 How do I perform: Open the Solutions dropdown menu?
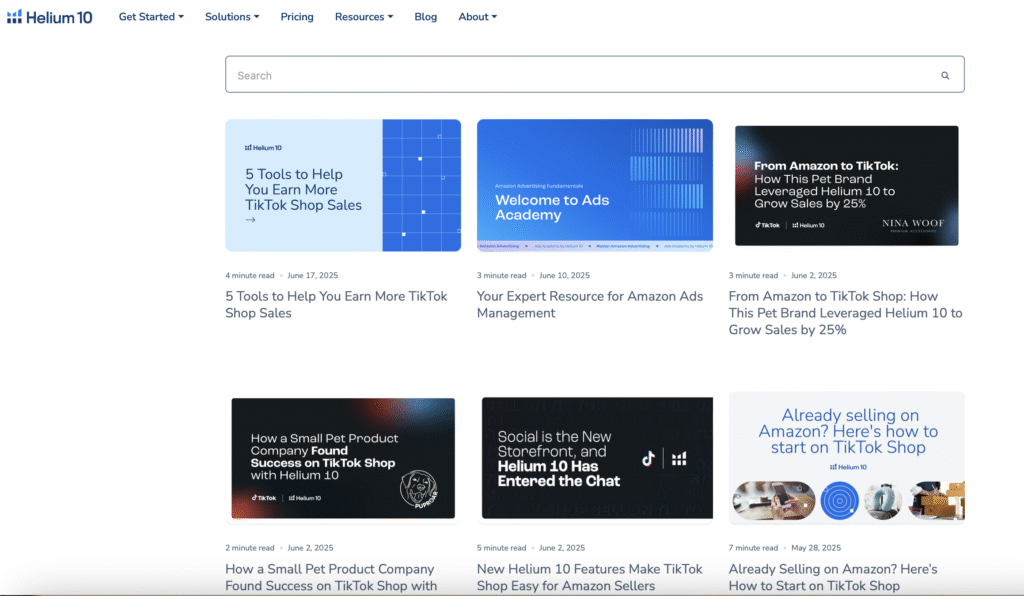point(232,17)
